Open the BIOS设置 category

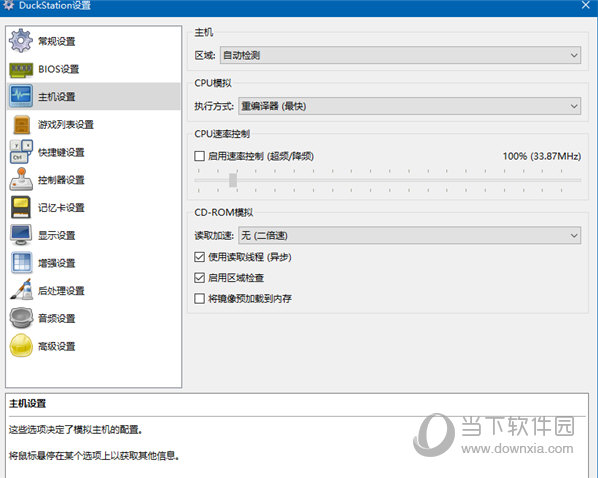(94, 69)
